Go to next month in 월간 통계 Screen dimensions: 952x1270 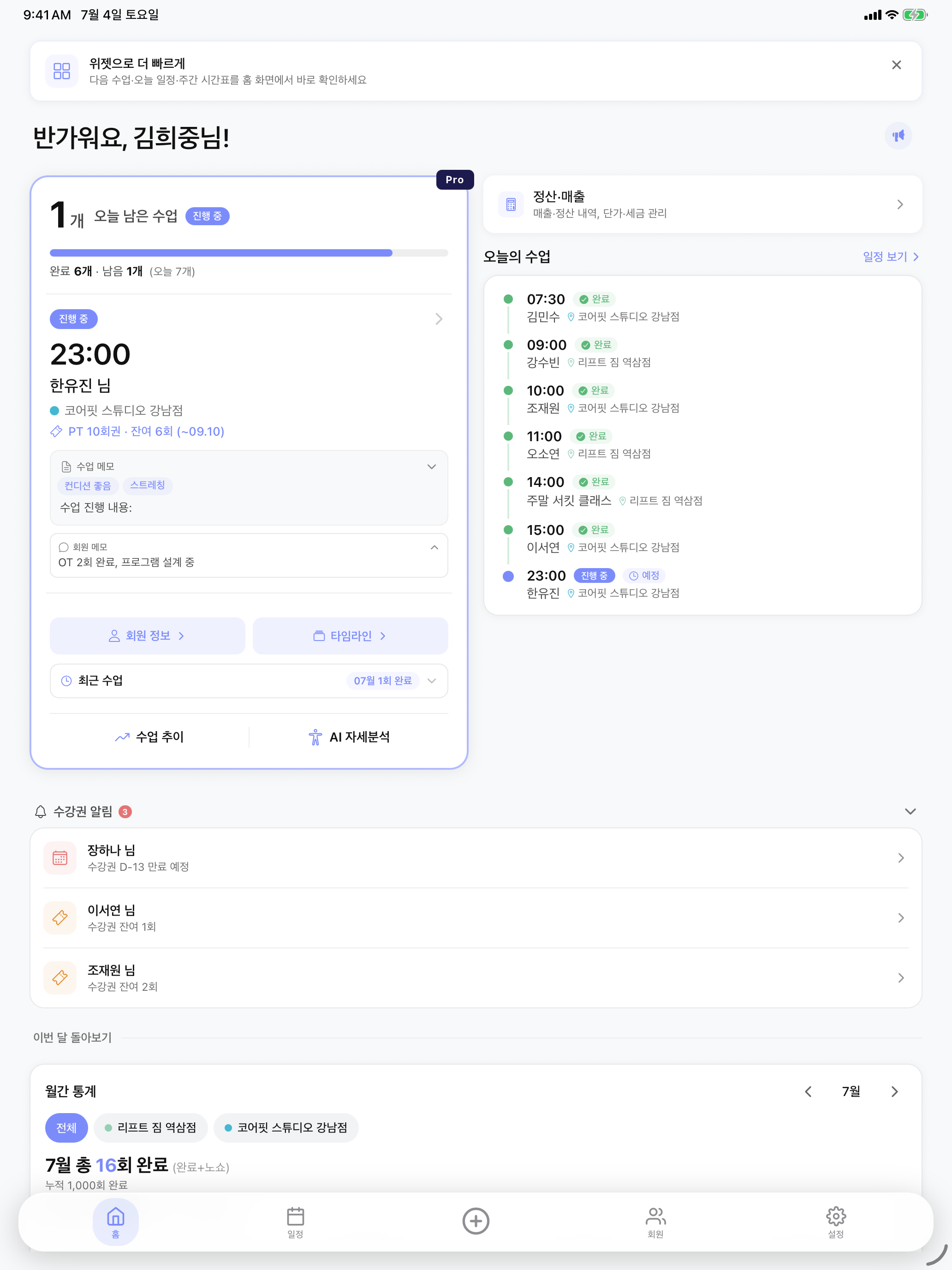point(894,1091)
